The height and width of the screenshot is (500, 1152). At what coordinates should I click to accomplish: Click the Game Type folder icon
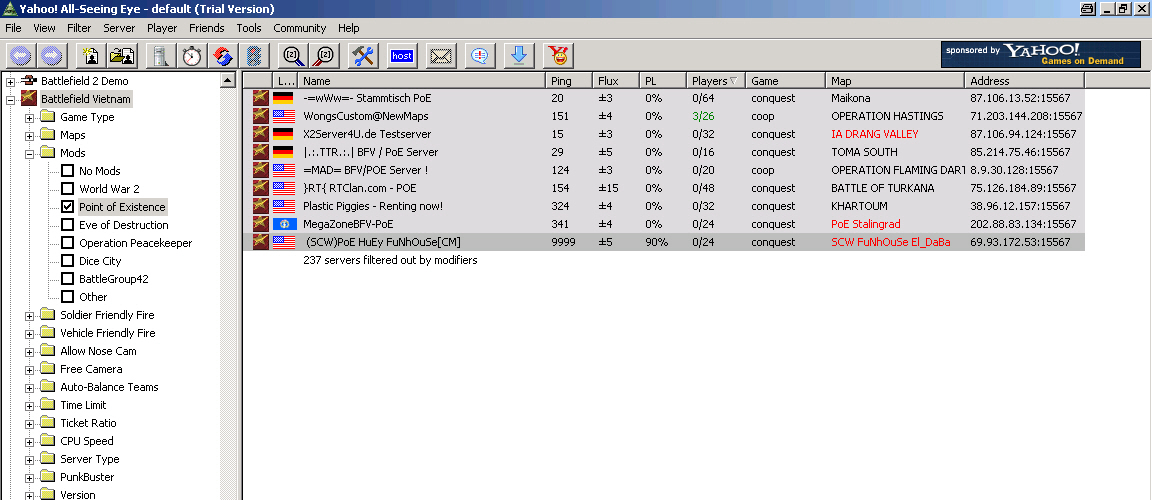coord(48,117)
